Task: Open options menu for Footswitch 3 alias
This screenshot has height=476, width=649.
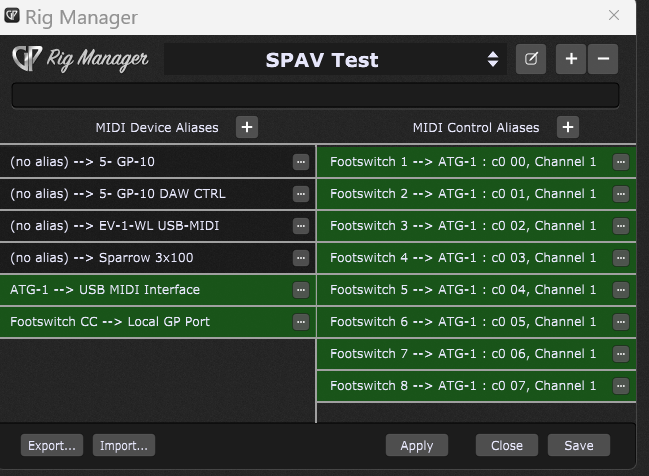Action: [621, 226]
